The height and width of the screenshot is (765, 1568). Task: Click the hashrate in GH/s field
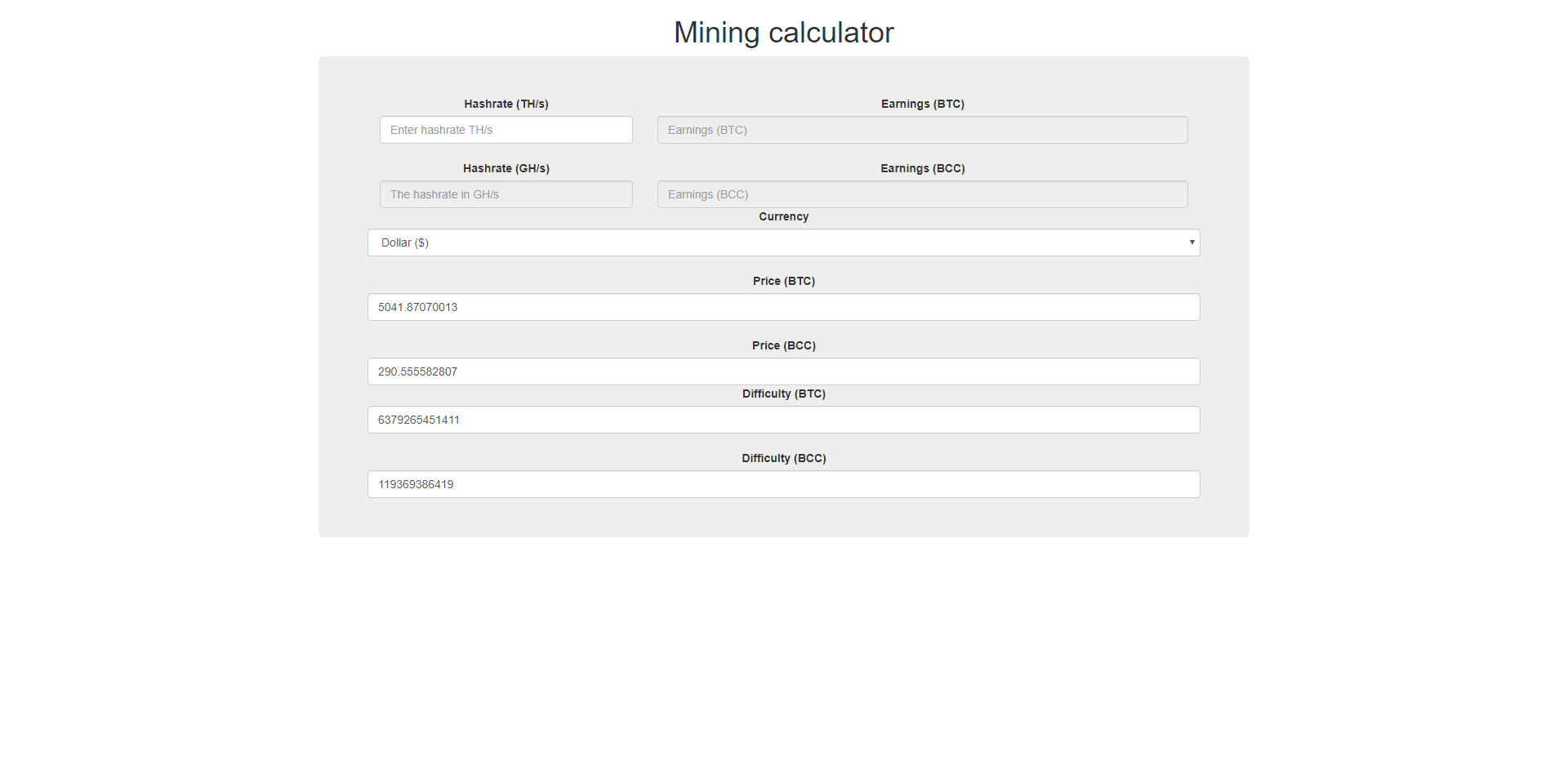click(506, 194)
